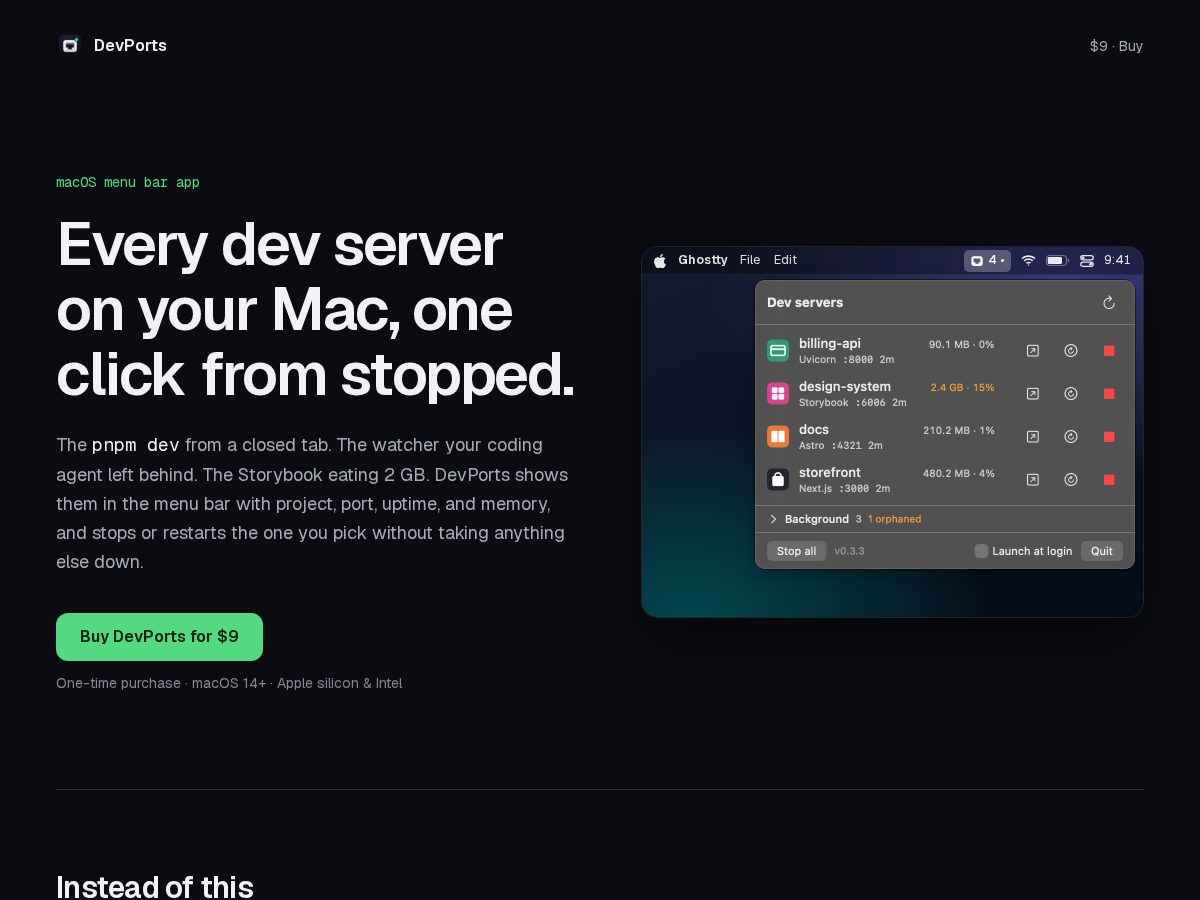Click the billing-api server name

point(830,343)
